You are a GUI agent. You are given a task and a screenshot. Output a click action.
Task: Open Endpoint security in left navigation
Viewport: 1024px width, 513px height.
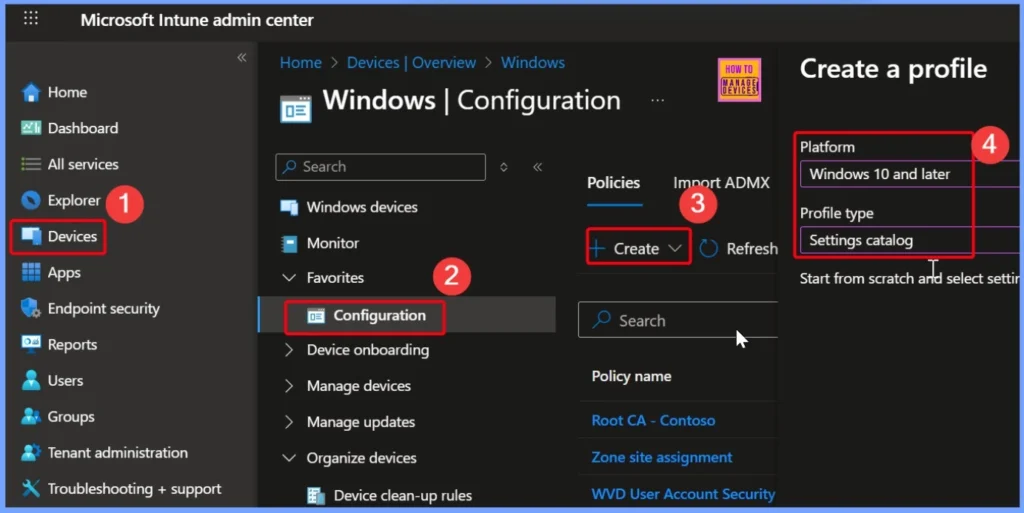point(103,309)
